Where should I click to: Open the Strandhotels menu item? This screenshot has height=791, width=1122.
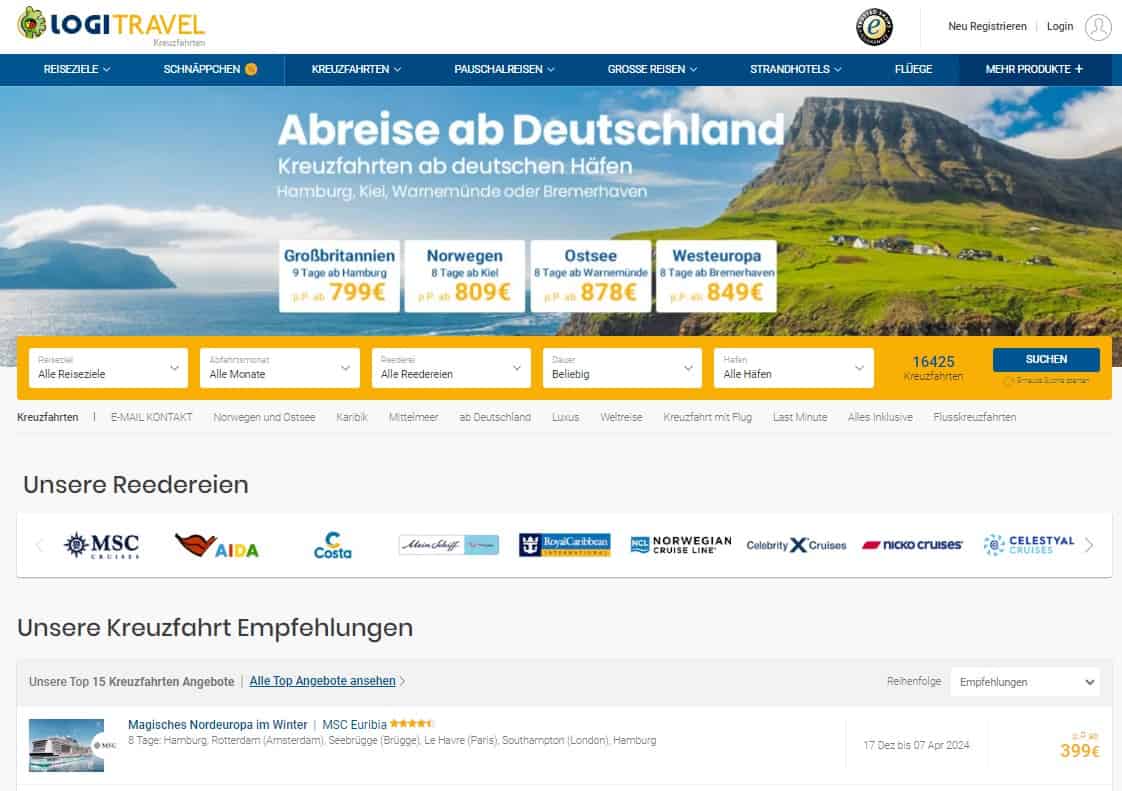(x=795, y=69)
